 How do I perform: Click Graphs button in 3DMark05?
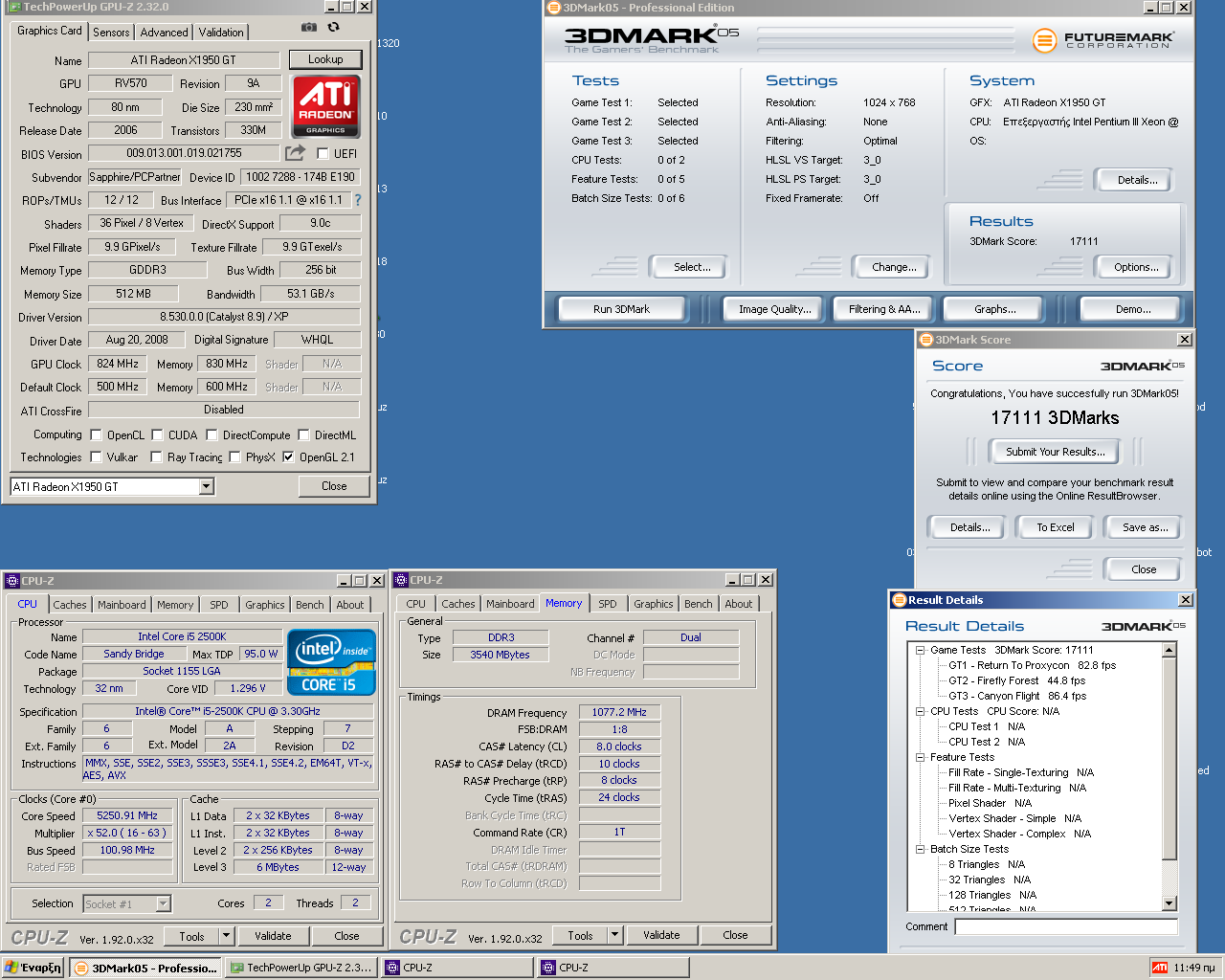pos(995,309)
